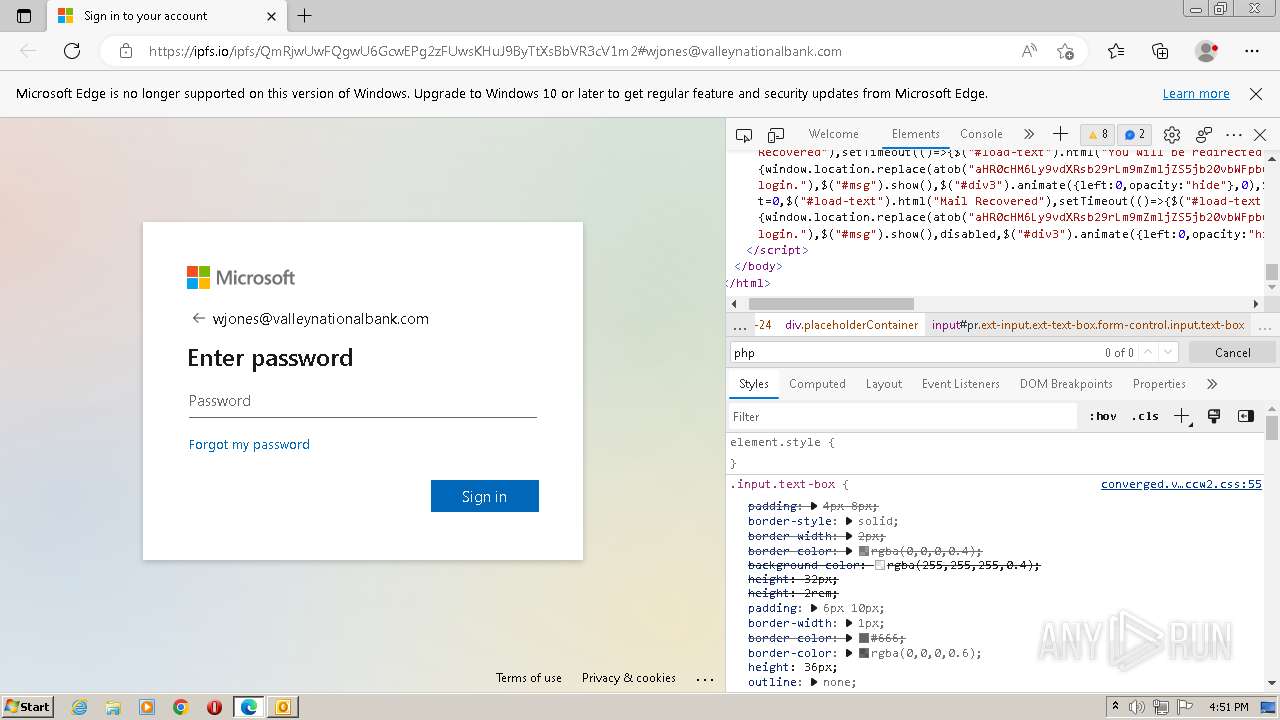Click the inspect element picker icon
Image resolution: width=1280 pixels, height=720 pixels.
744,134
